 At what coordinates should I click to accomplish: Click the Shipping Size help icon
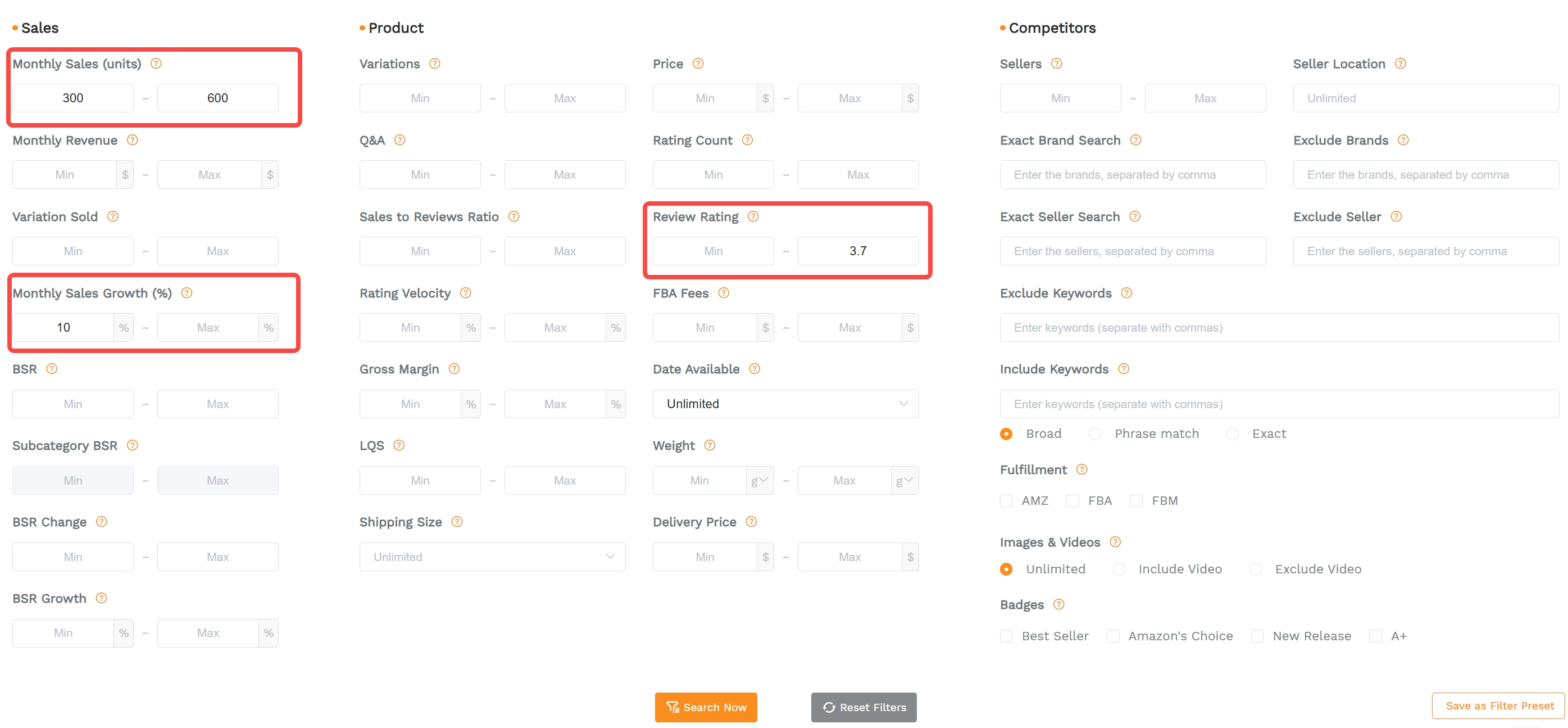click(x=457, y=522)
